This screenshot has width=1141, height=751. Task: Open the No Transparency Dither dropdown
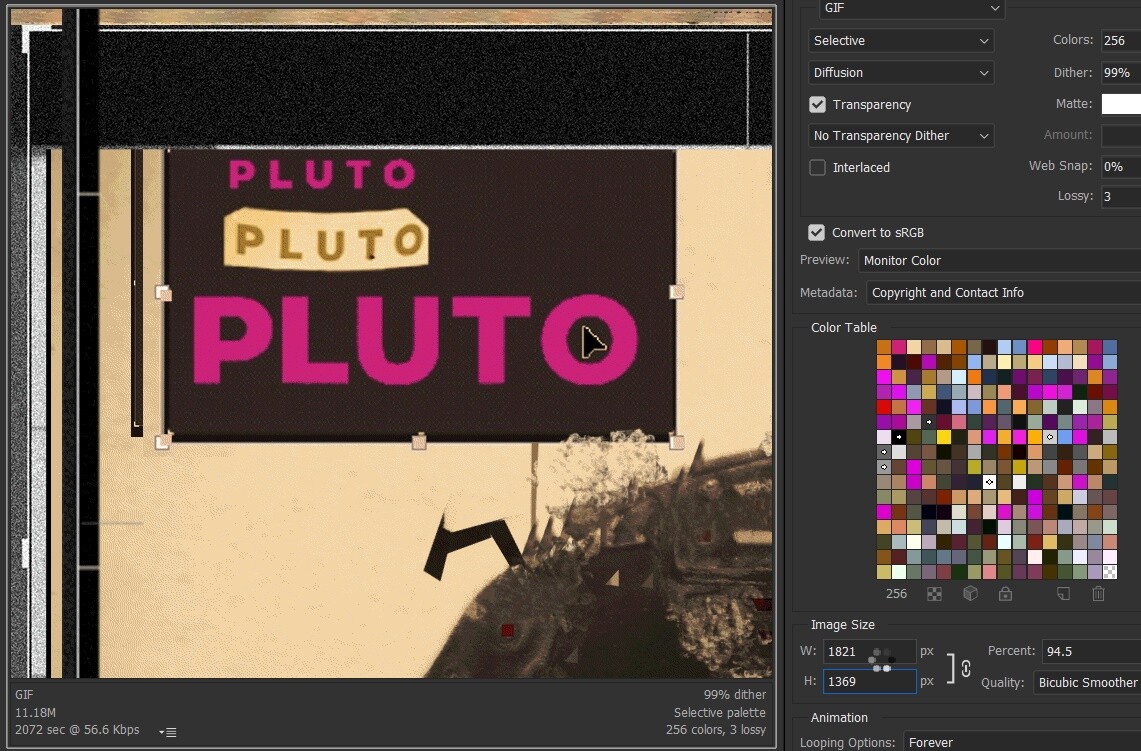tap(901, 135)
